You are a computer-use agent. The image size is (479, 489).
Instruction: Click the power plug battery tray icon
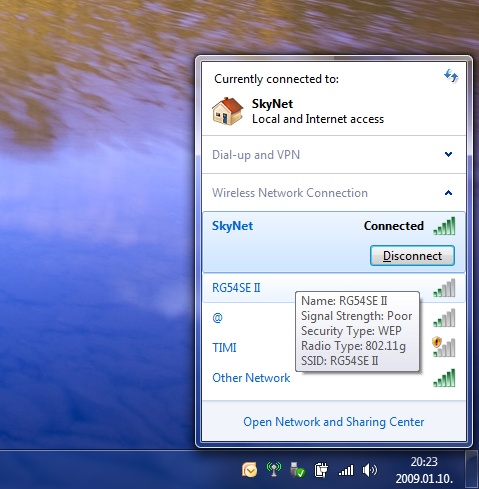pyautogui.click(x=321, y=470)
